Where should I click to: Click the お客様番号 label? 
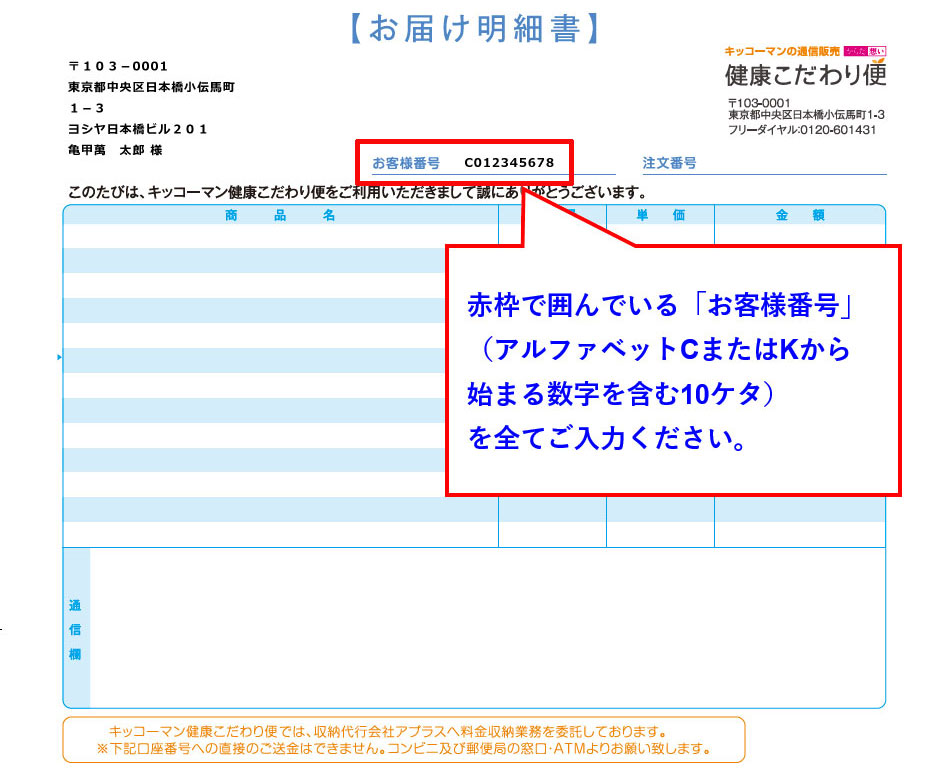(406, 163)
